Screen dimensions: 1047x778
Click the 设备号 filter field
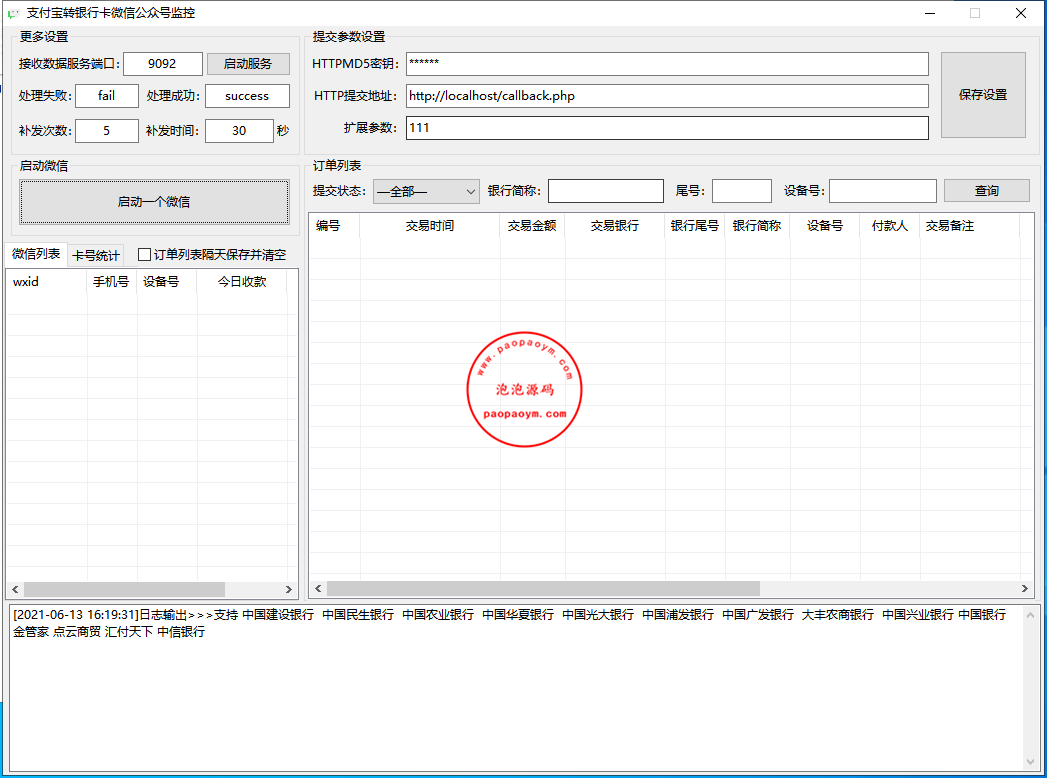click(883, 190)
